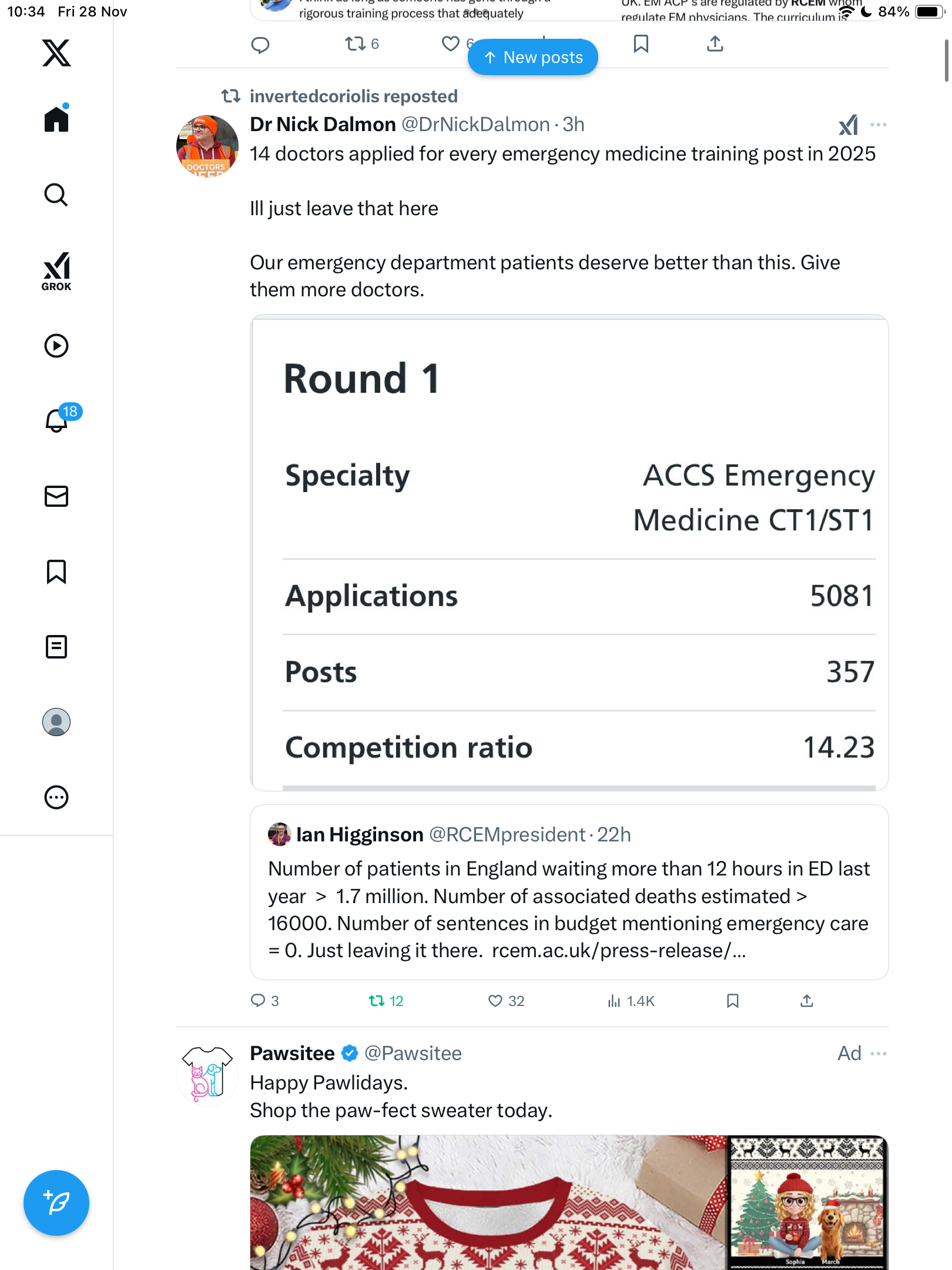Open Bookmarks in the sidebar
Image resolution: width=952 pixels, height=1270 pixels.
(x=56, y=571)
